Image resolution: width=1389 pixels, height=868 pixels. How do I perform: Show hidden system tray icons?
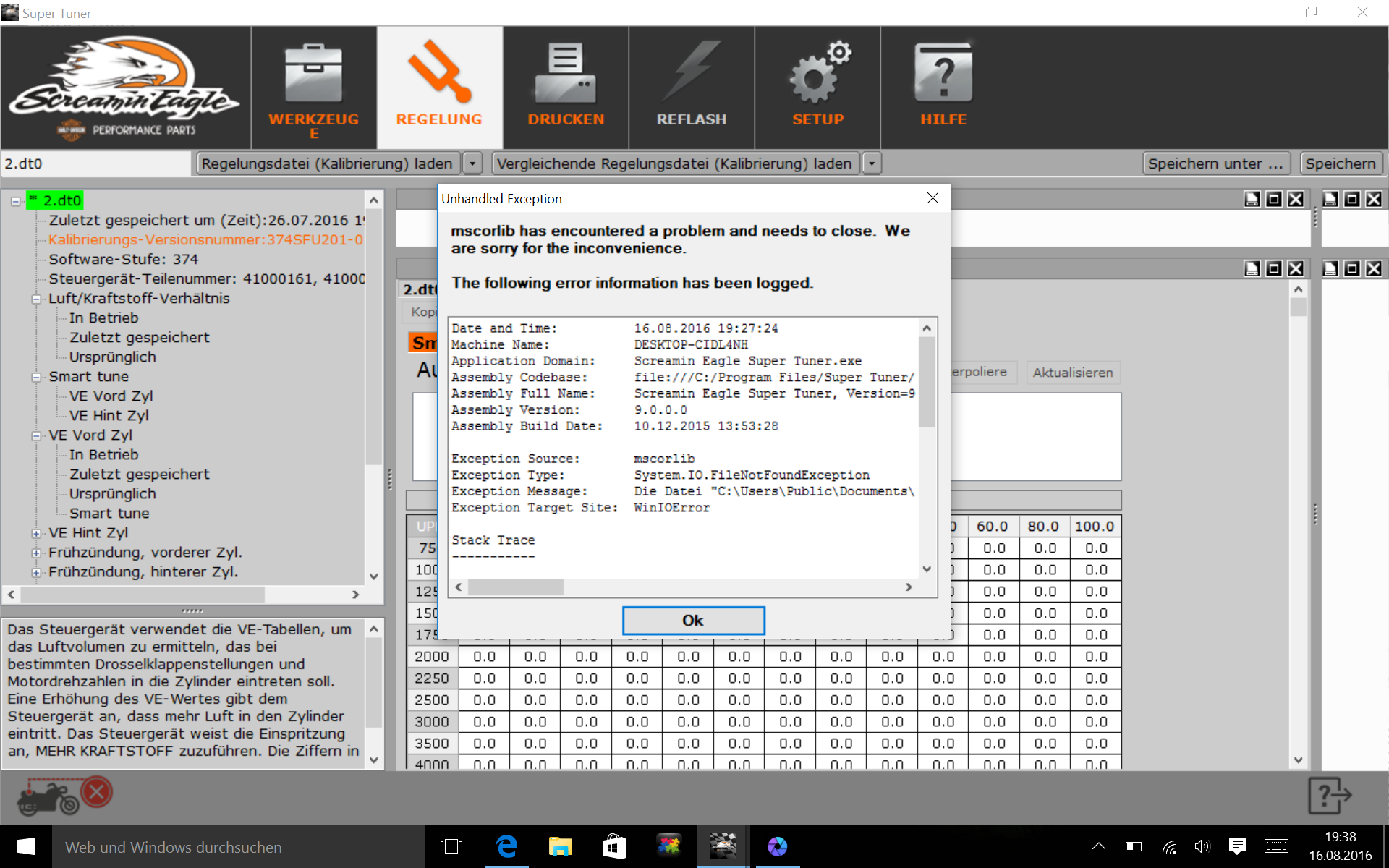pos(1098,846)
